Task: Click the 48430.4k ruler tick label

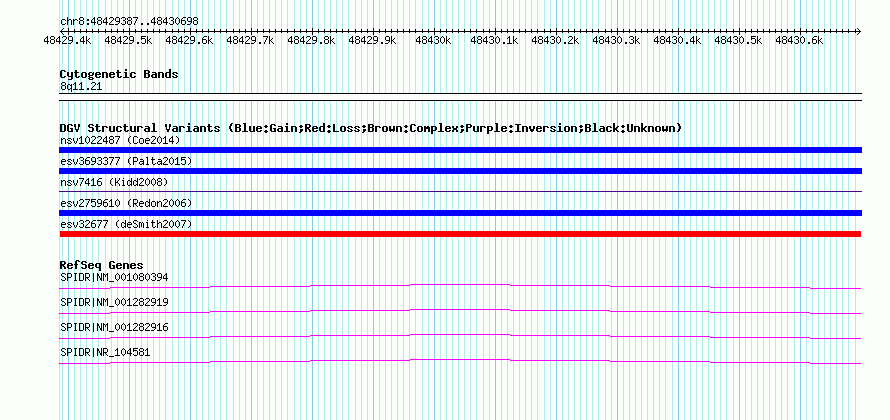Action: point(677,40)
